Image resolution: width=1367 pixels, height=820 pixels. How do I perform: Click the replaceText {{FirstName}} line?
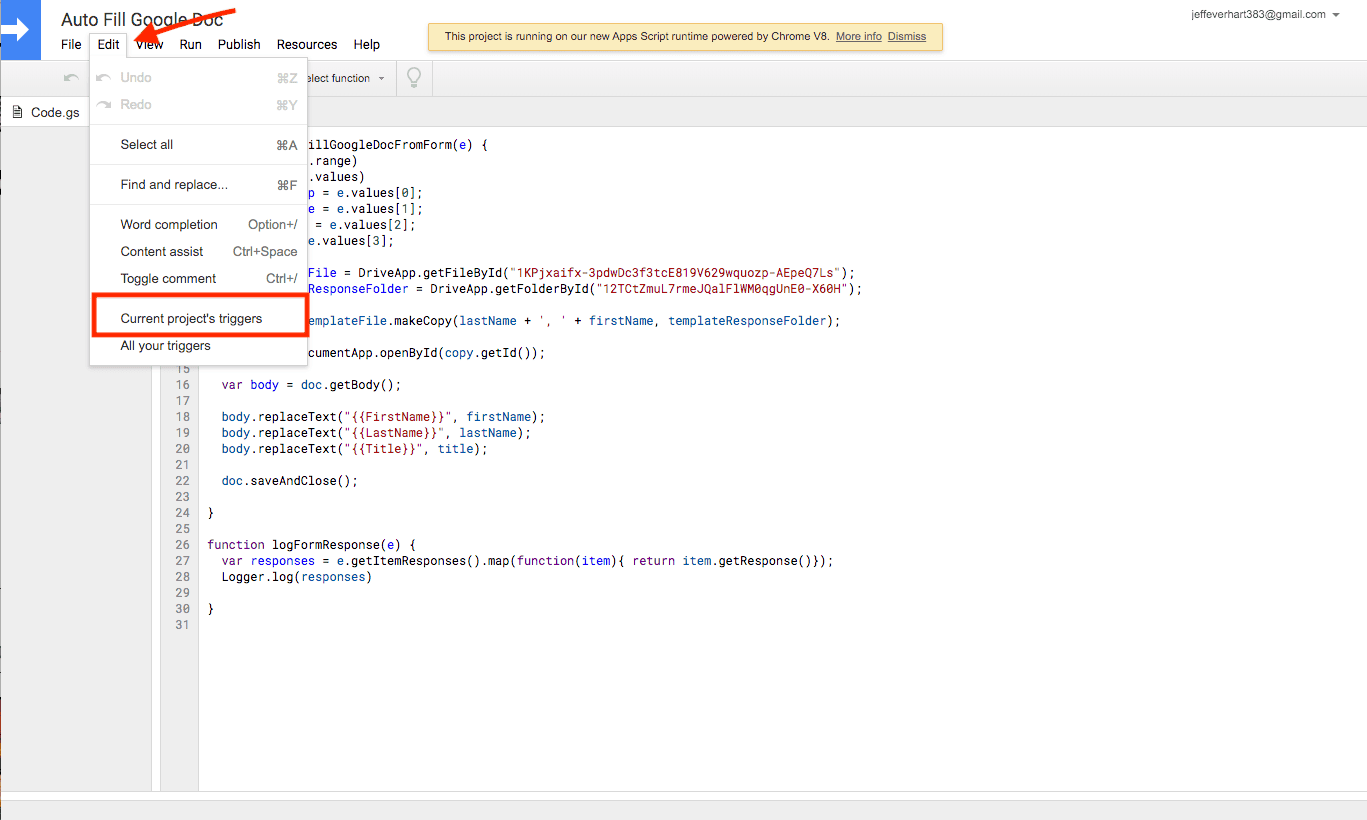coord(383,417)
